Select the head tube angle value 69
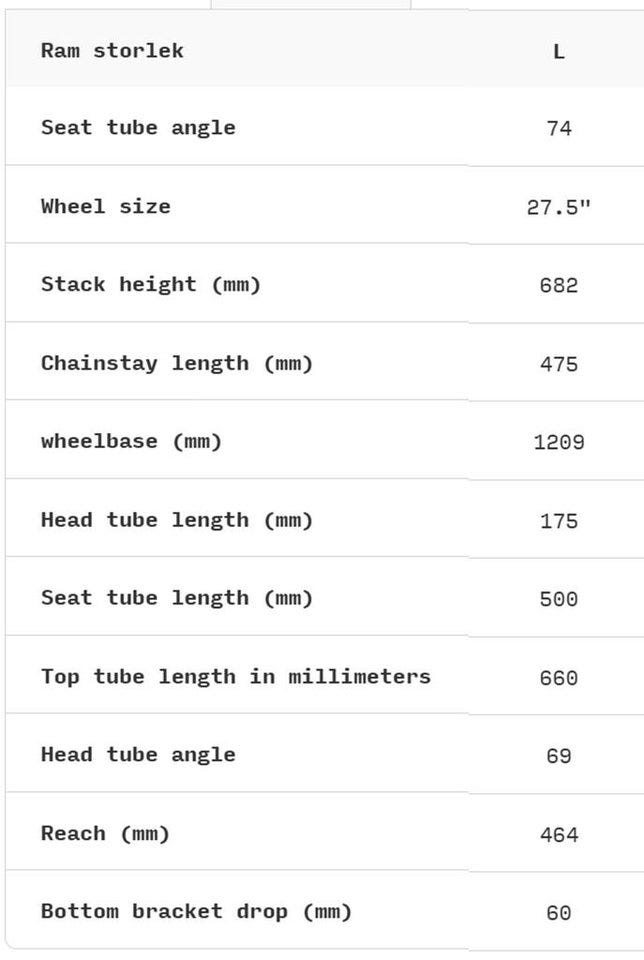This screenshot has height=960, width=644. tap(558, 756)
